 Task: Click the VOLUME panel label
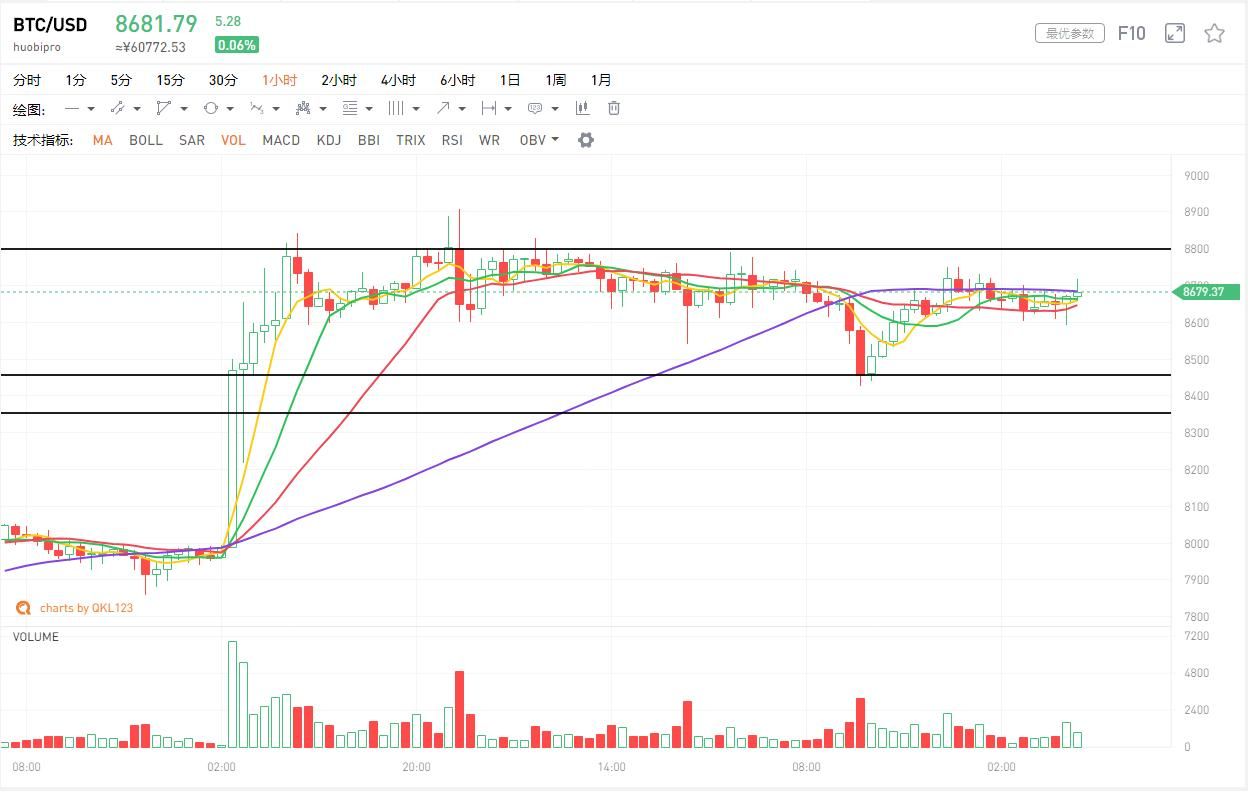point(35,637)
